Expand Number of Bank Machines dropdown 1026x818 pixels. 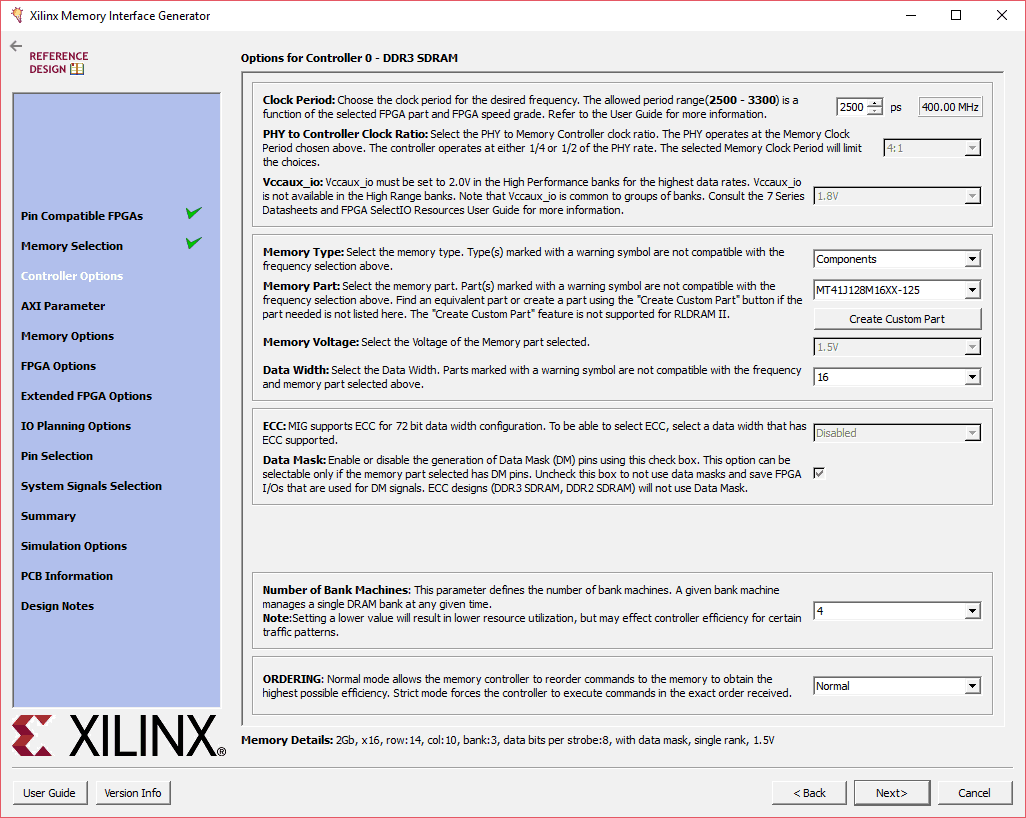pyautogui.click(x=972, y=611)
